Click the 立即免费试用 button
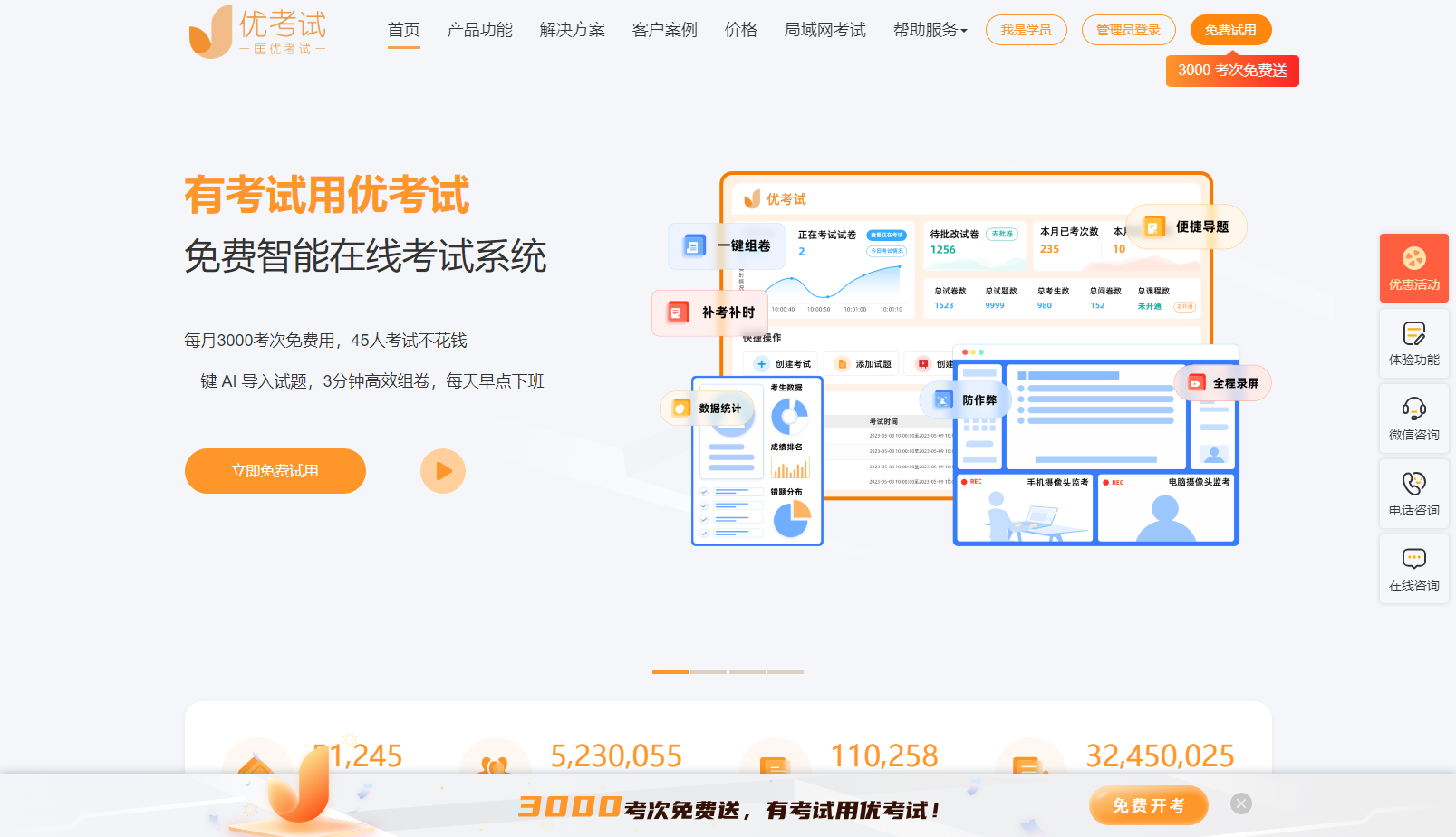This screenshot has height=837, width=1456. 275,471
